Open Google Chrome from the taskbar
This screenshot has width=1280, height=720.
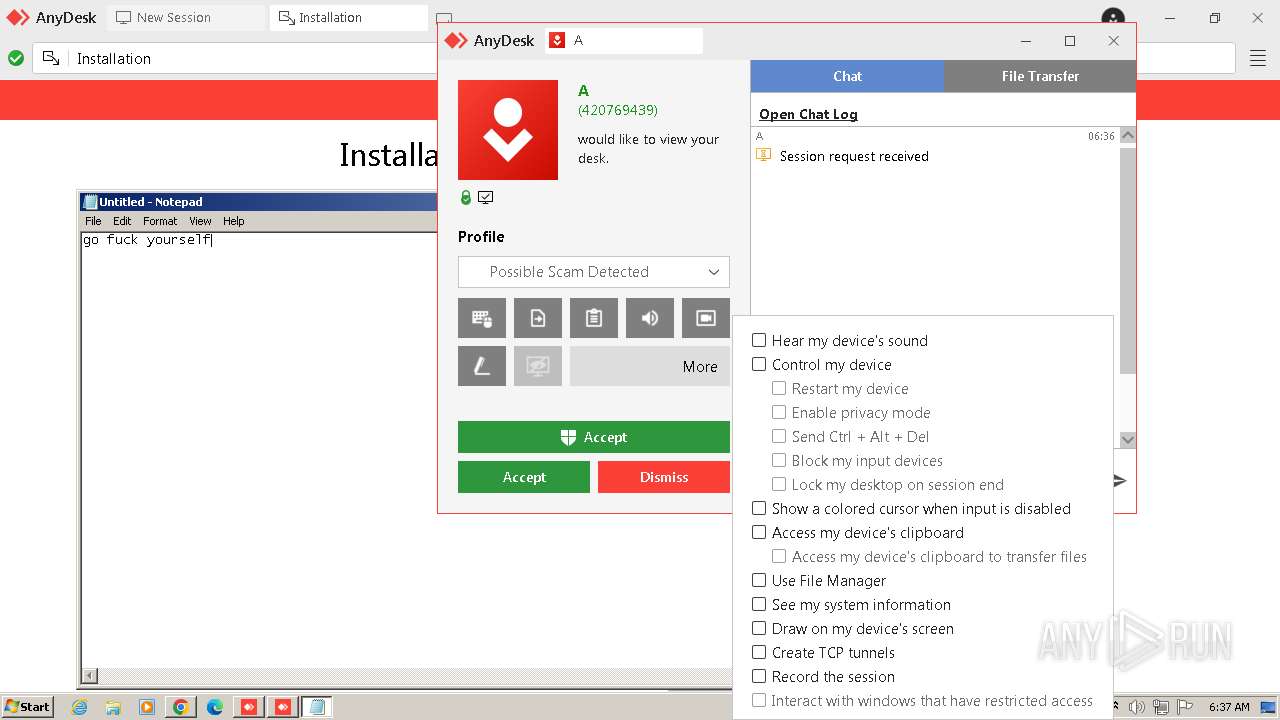pyautogui.click(x=180, y=707)
